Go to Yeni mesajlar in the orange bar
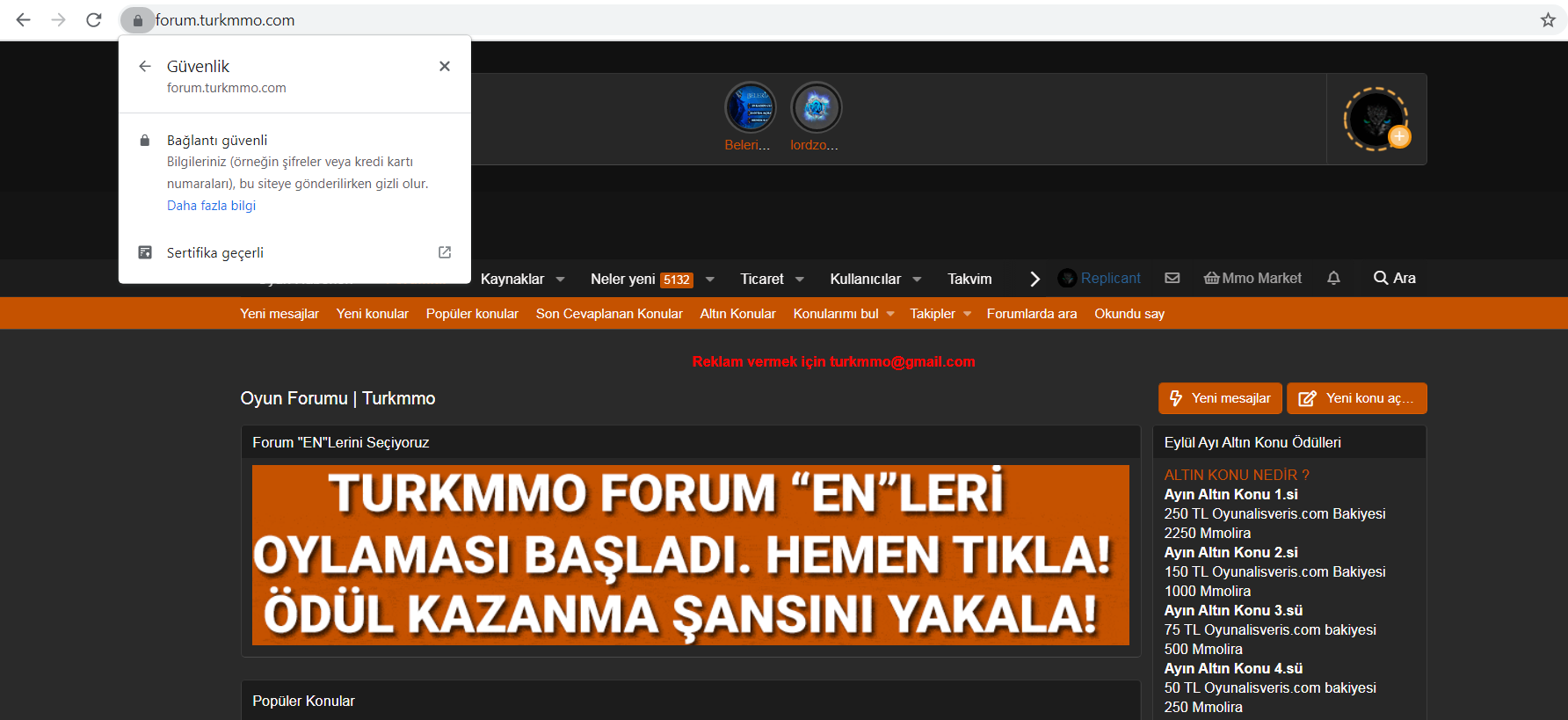1568x720 pixels. 279,314
